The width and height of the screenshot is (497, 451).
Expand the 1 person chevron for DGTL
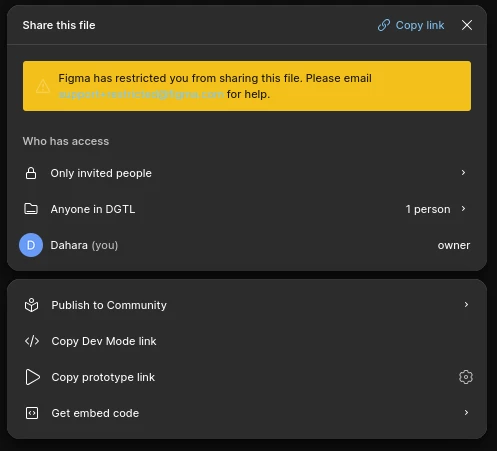(463, 209)
